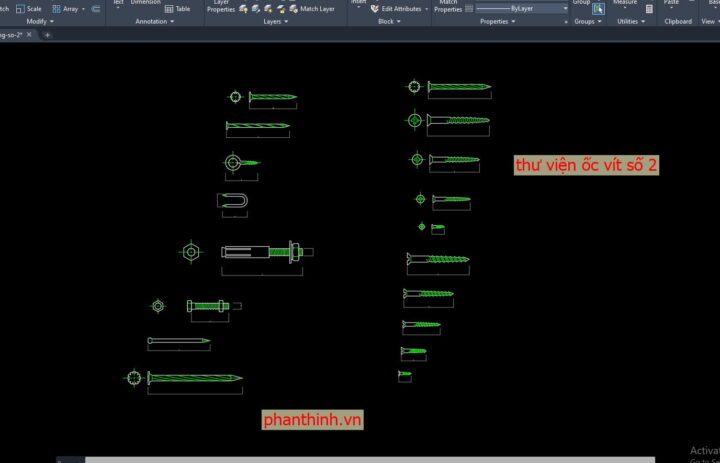Image resolution: width=720 pixels, height=463 pixels.
Task: Expand the Block panel
Action: point(389,21)
